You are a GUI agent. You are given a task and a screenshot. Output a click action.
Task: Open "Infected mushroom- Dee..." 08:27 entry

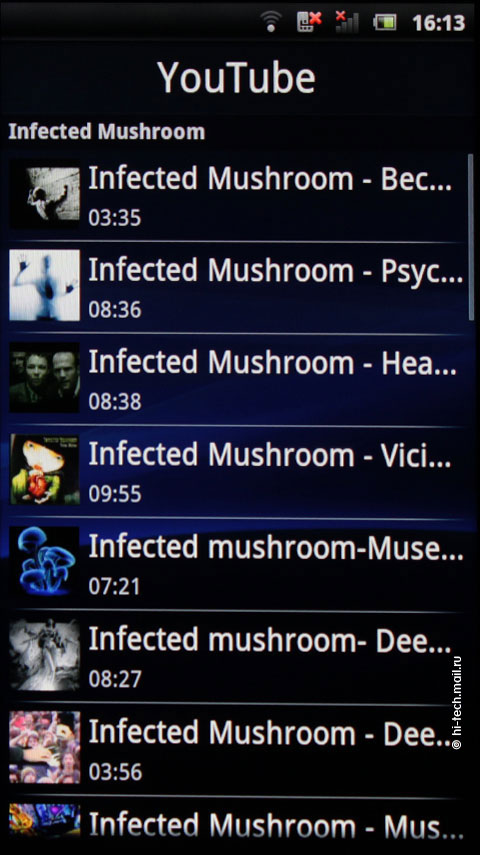coord(238,657)
